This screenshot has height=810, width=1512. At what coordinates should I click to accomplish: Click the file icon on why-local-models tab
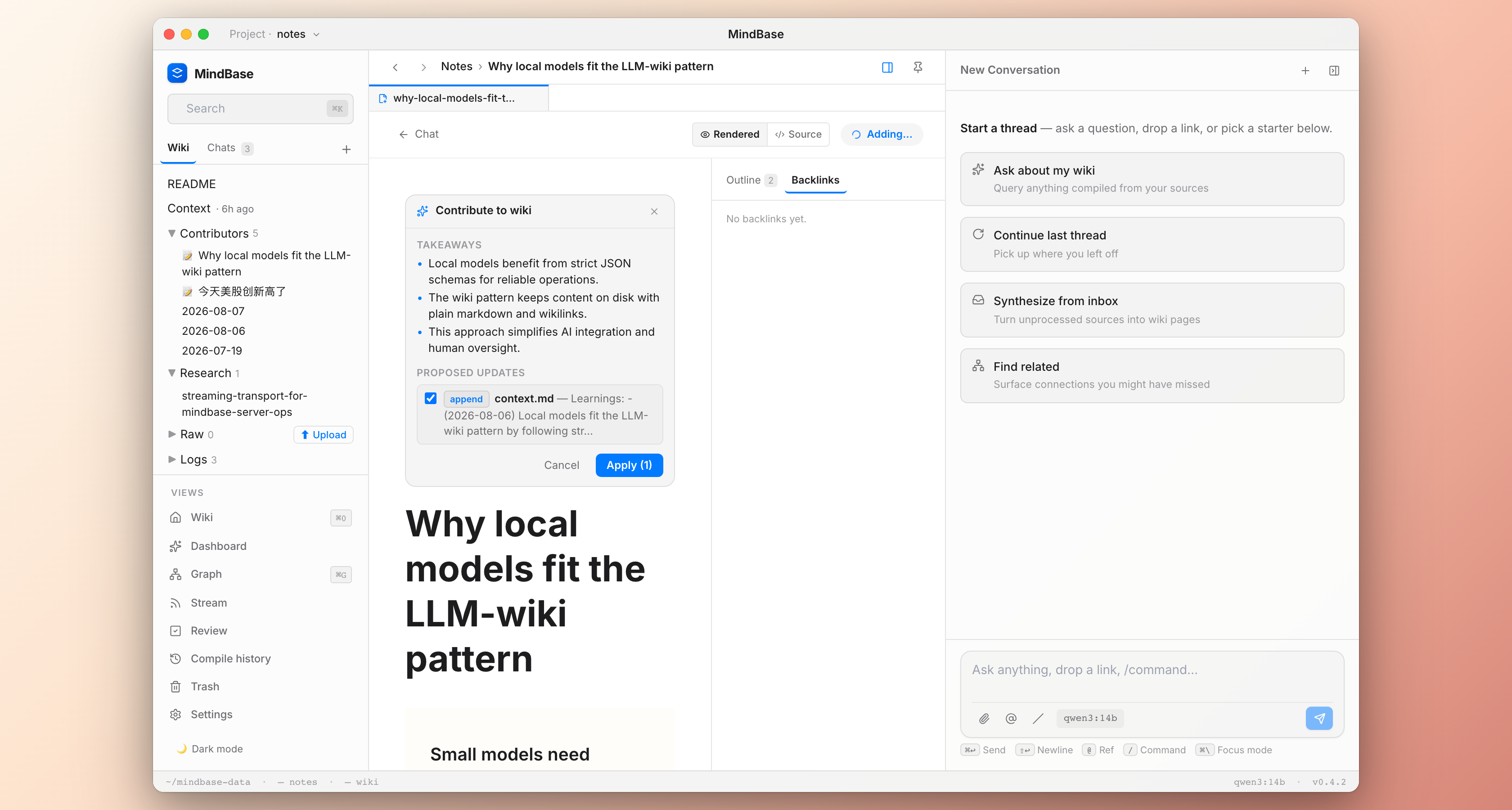(383, 99)
